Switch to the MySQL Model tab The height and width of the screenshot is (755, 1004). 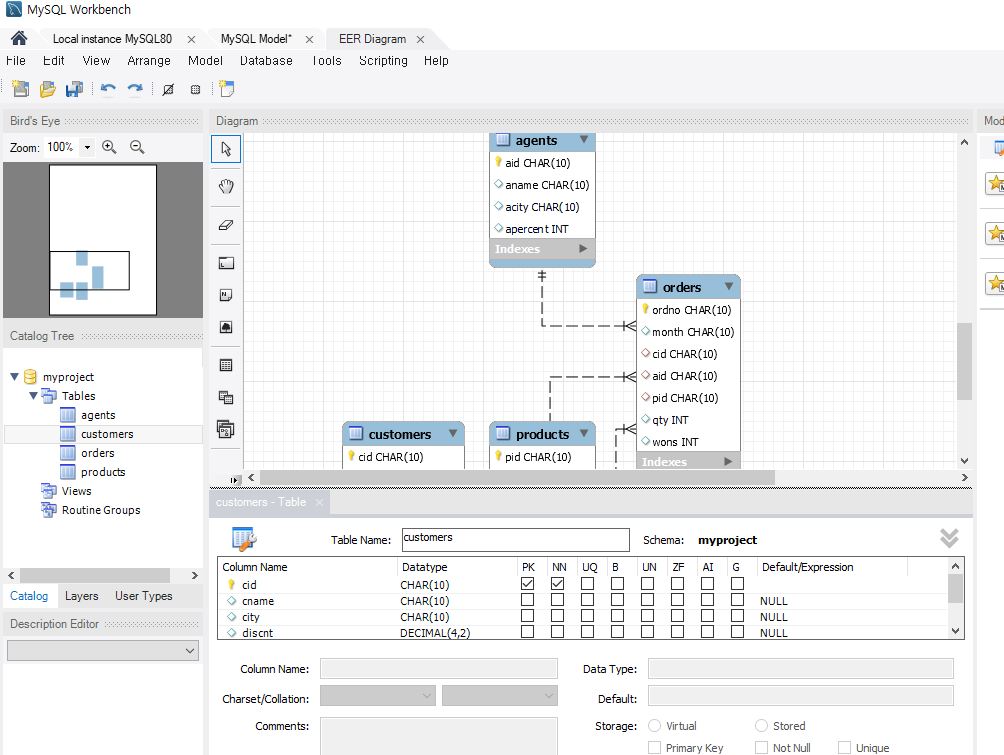(x=256, y=39)
